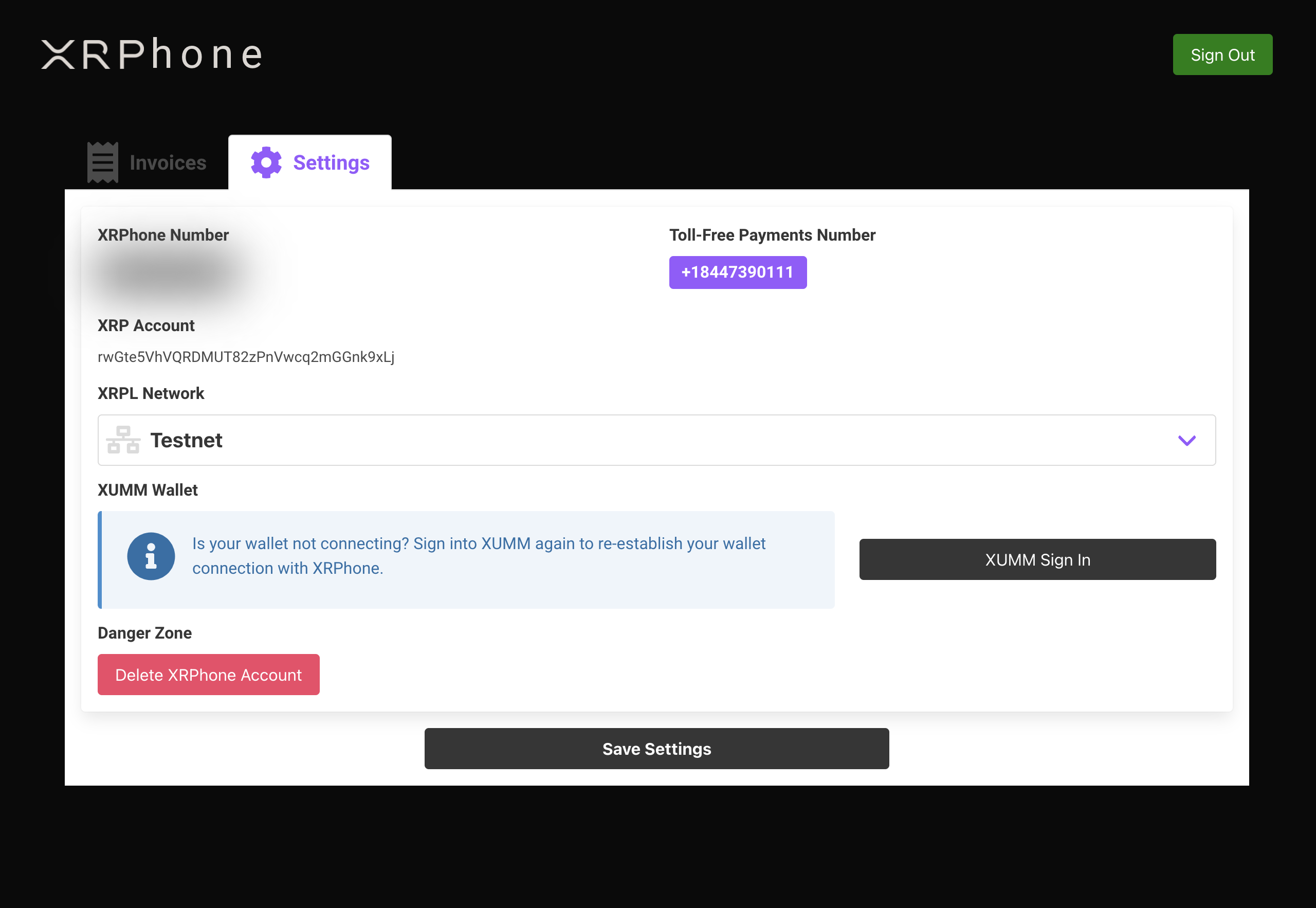Expand the purple chevron in XRPL Network

point(1186,440)
